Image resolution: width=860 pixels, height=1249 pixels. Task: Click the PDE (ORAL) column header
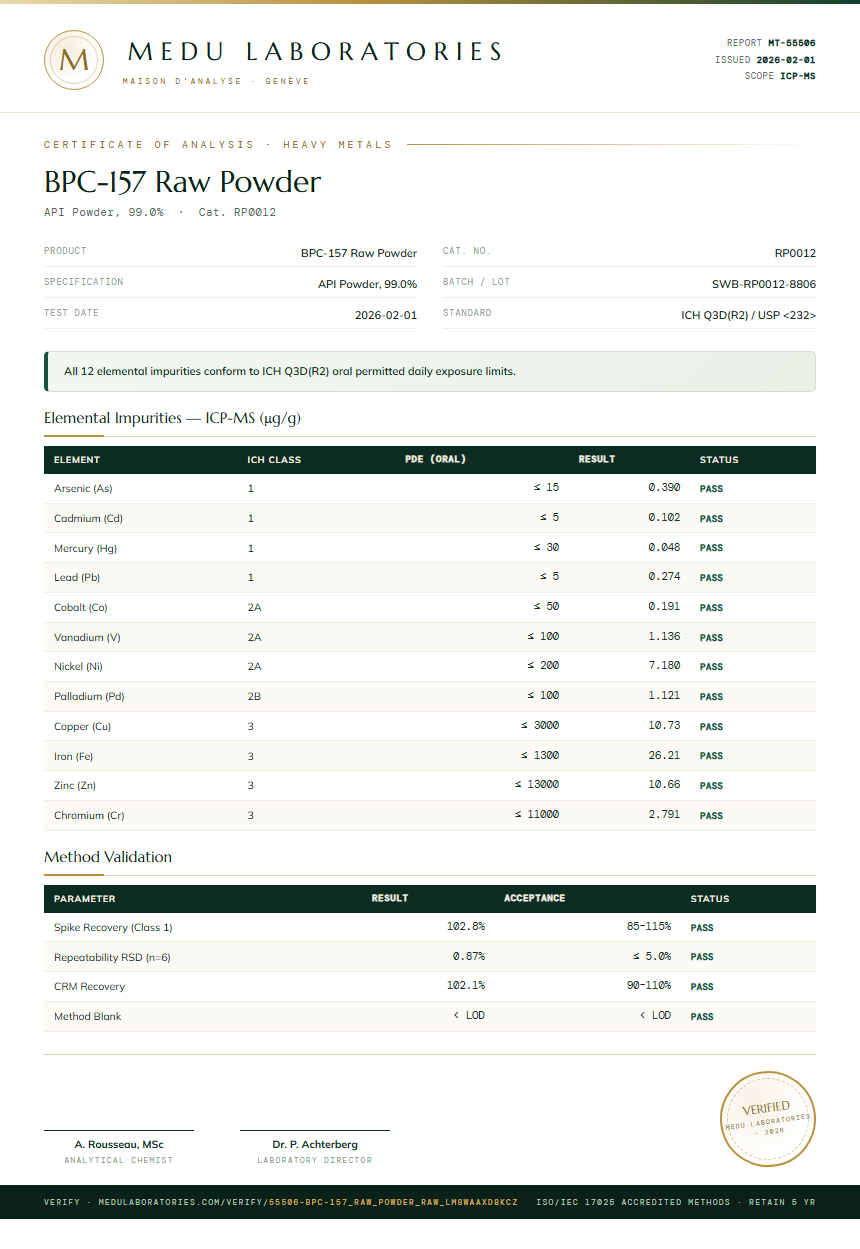point(435,460)
